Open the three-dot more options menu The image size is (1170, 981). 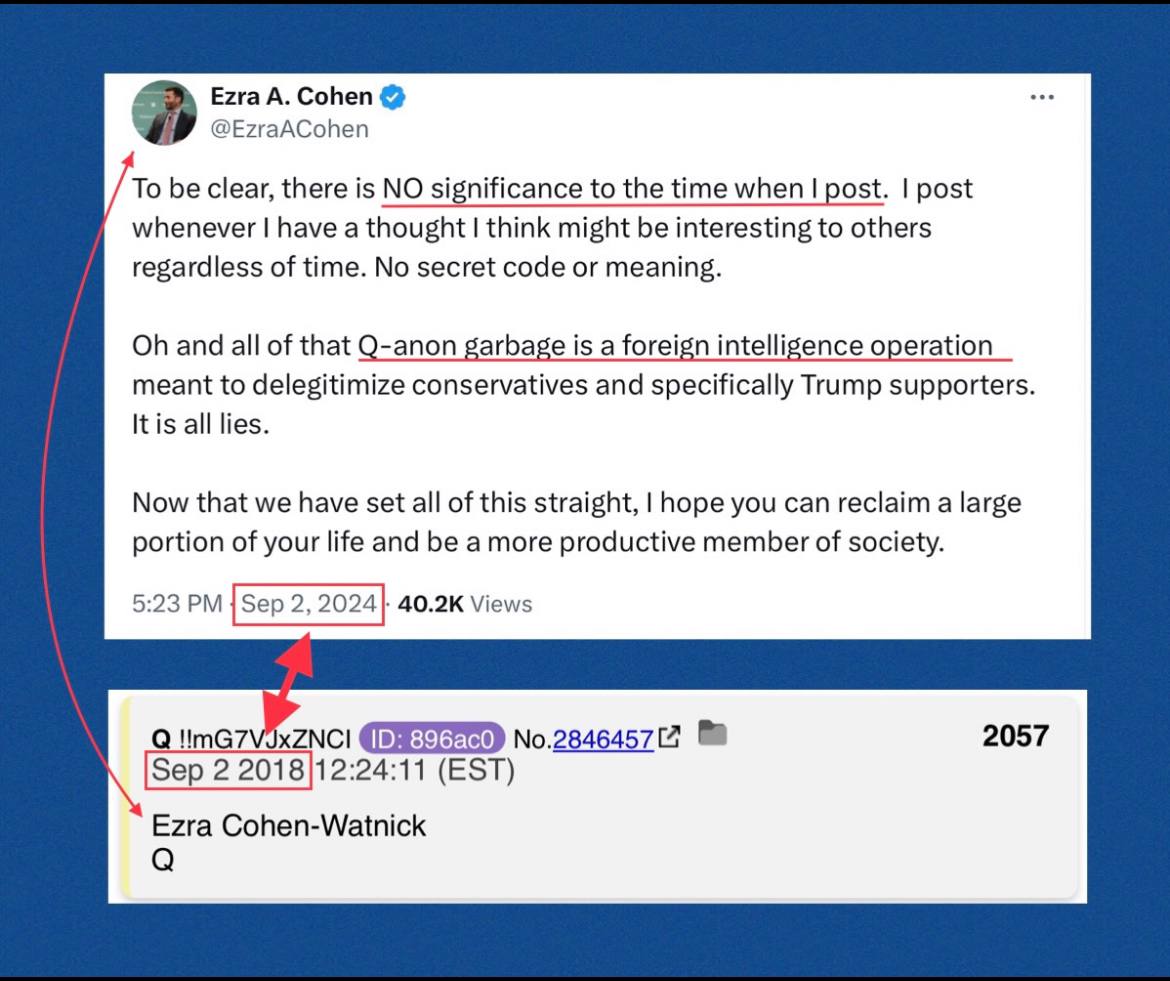pos(1042,97)
